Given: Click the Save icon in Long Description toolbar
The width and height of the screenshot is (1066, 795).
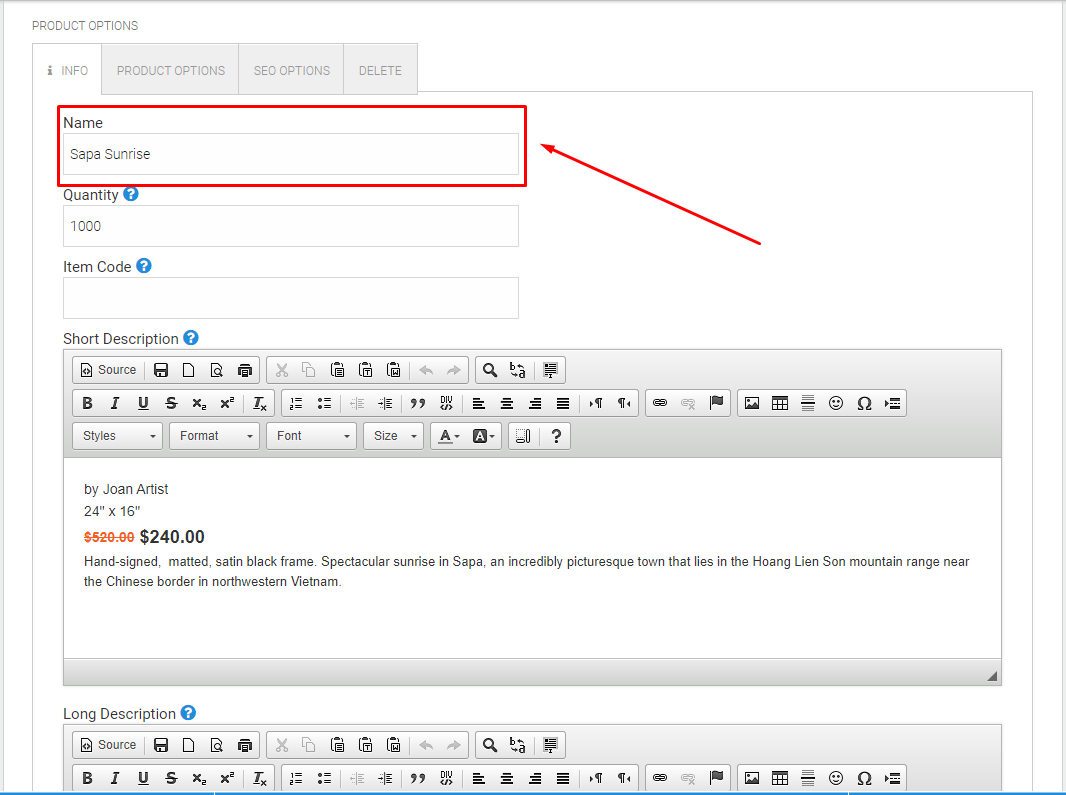Looking at the screenshot, I should [x=161, y=745].
